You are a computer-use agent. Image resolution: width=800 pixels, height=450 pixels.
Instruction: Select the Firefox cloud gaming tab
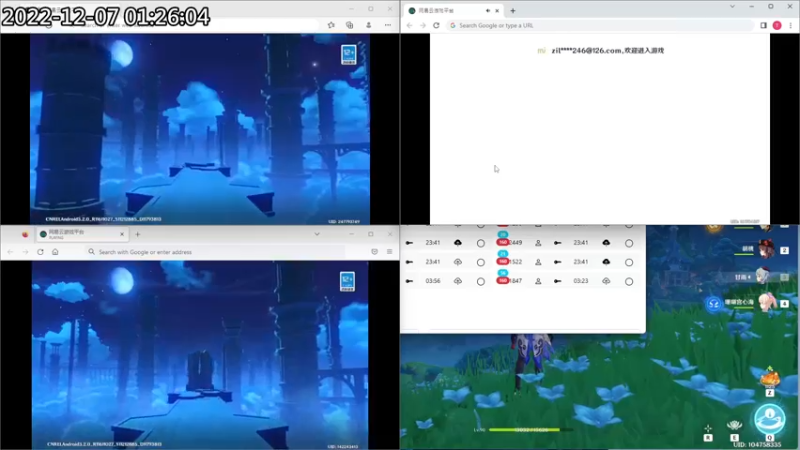click(82, 234)
